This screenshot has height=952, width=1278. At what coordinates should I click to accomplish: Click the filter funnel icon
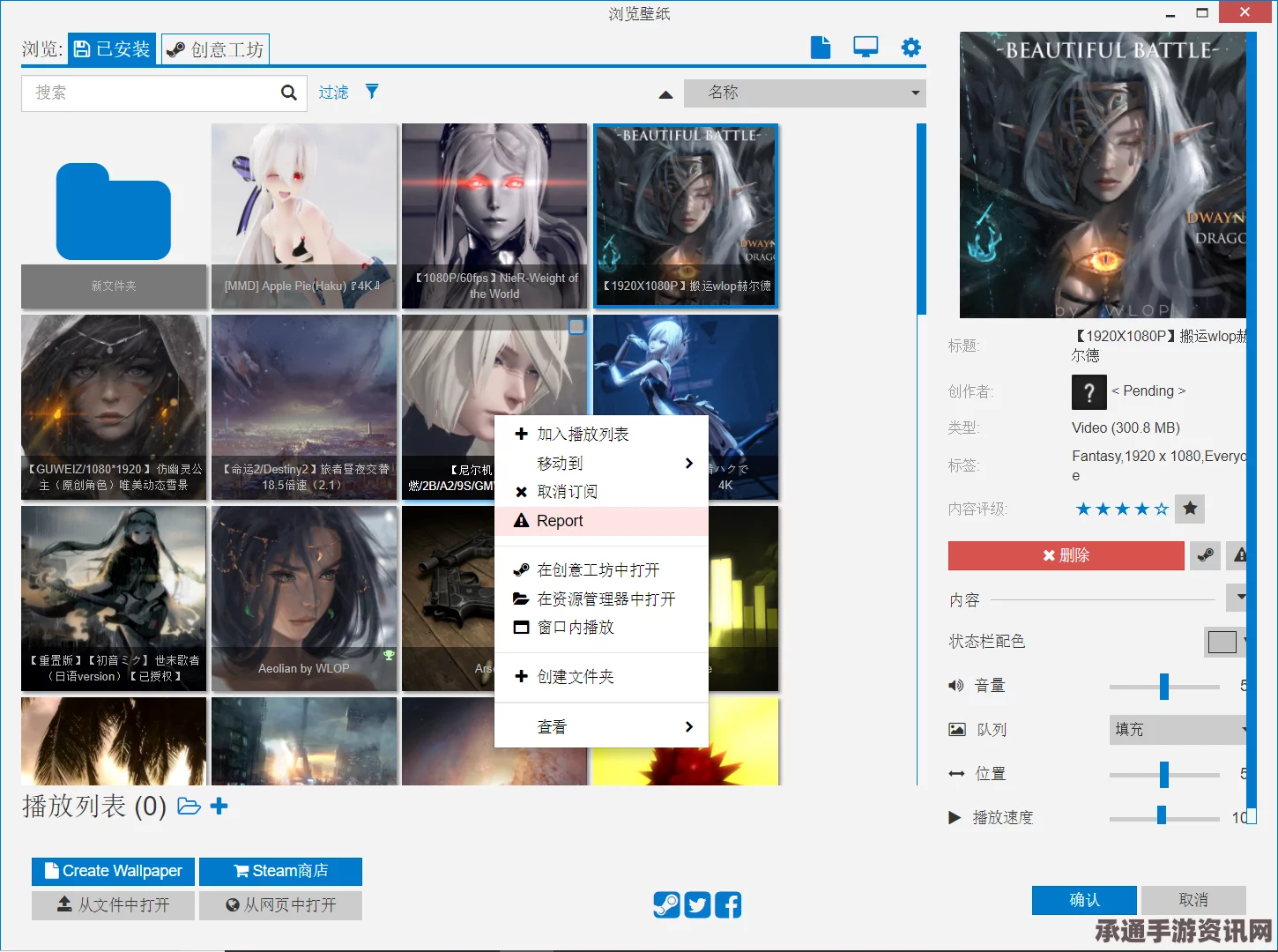(372, 92)
